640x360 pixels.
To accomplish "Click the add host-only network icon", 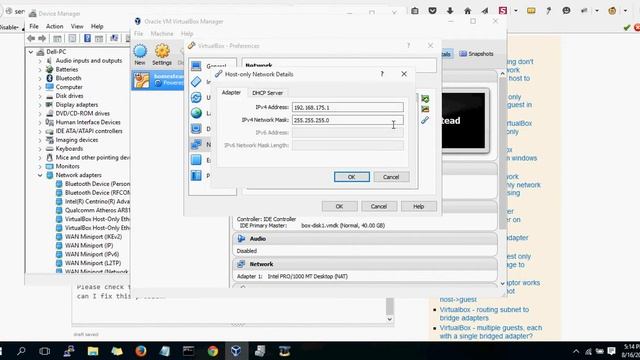I will point(425,99).
